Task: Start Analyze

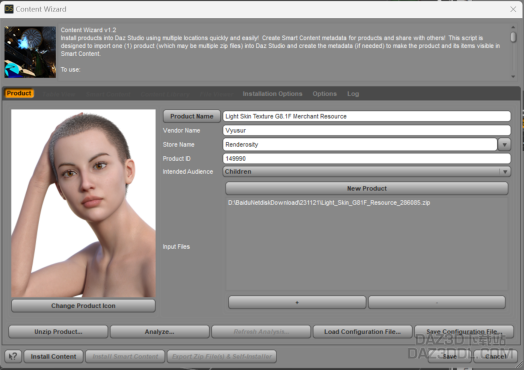Action: pos(159,332)
